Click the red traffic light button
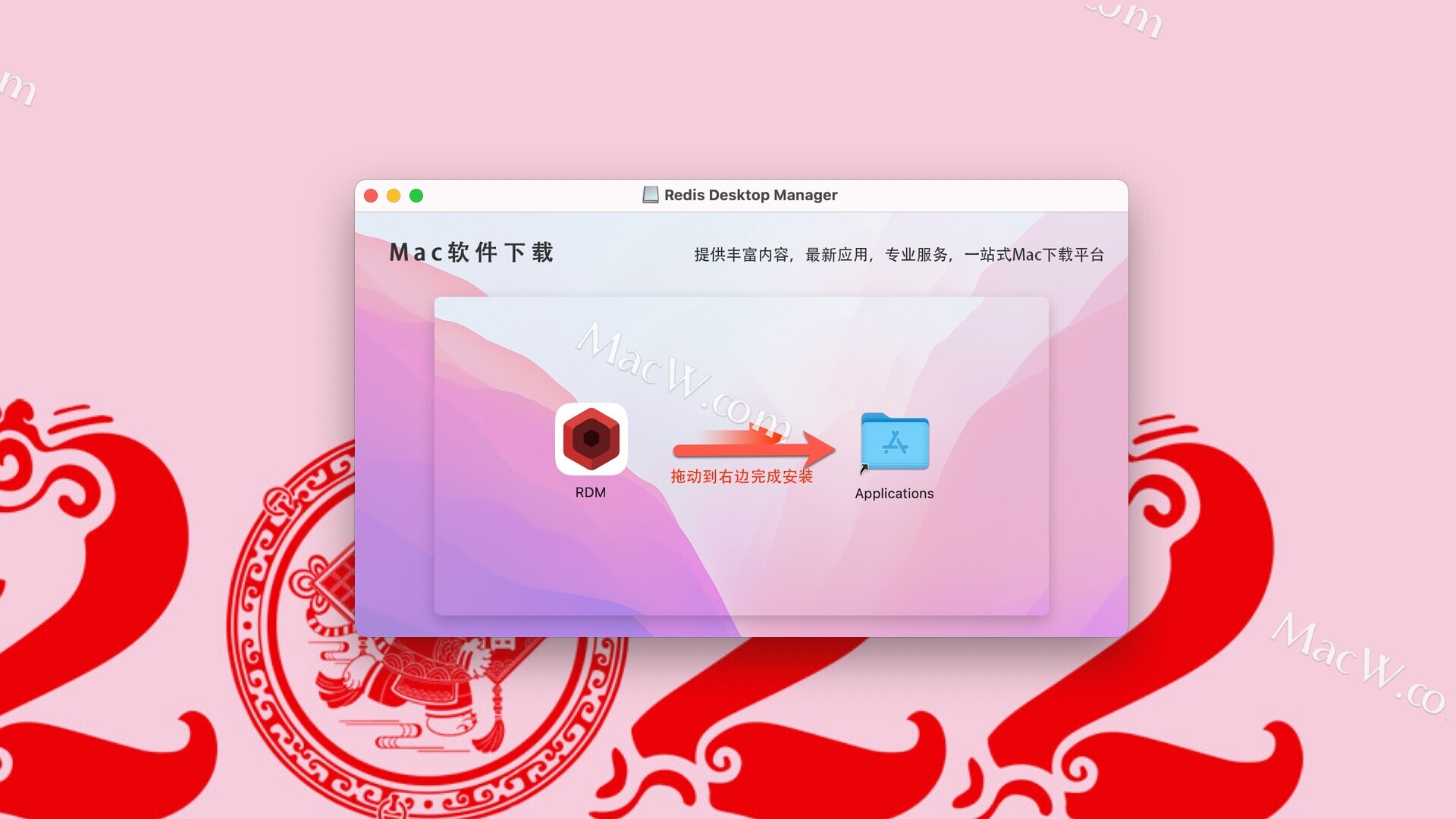The height and width of the screenshot is (819, 1456). pyautogui.click(x=371, y=195)
